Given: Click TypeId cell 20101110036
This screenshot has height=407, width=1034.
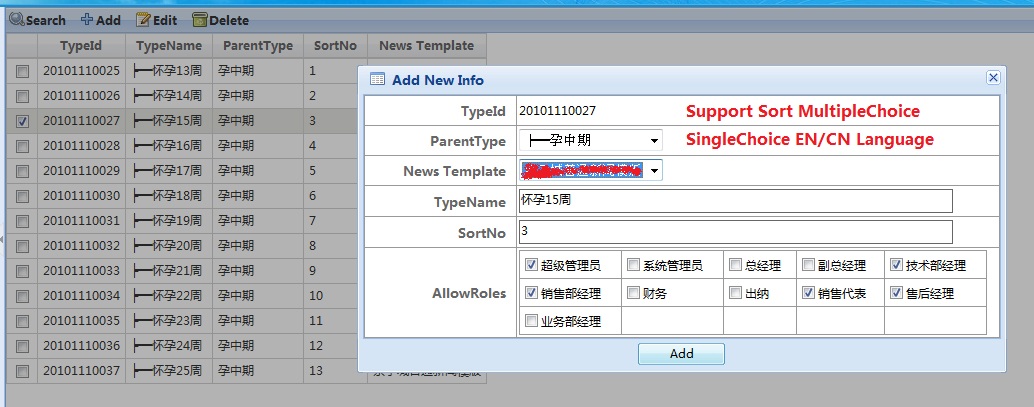Looking at the screenshot, I should 81,346.
